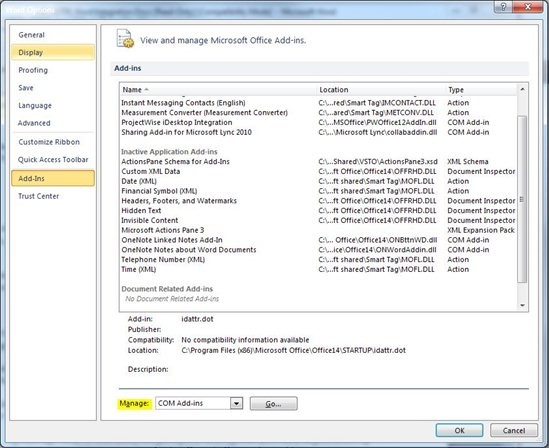Select Sharing Add-in for Microsoft Lync 2010
Image resolution: width=549 pixels, height=448 pixels.
[x=318, y=132]
